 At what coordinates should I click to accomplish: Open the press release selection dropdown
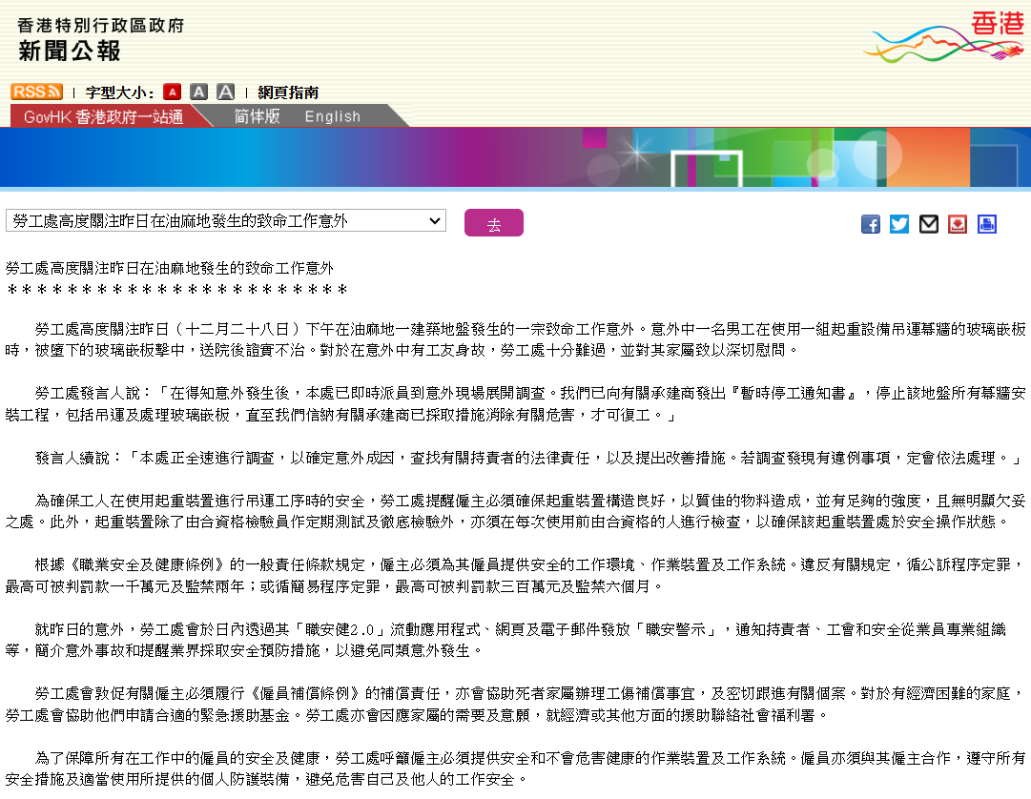coord(226,221)
